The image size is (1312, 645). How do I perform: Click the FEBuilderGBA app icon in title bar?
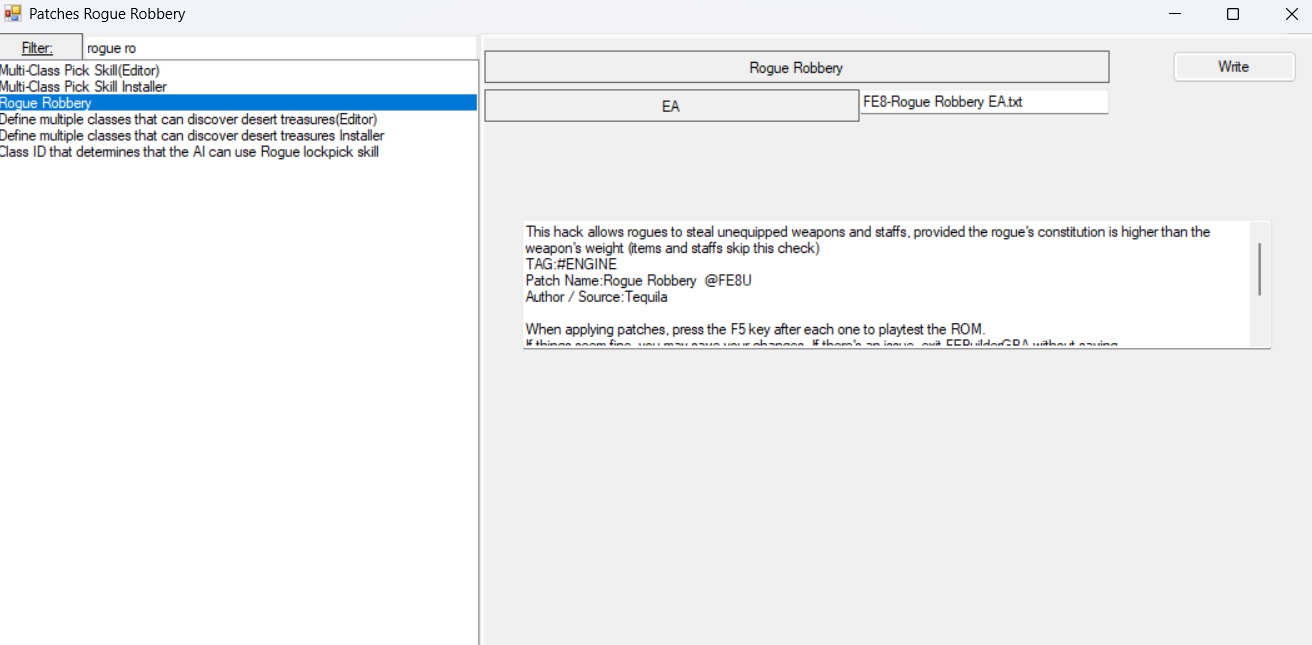(x=13, y=14)
